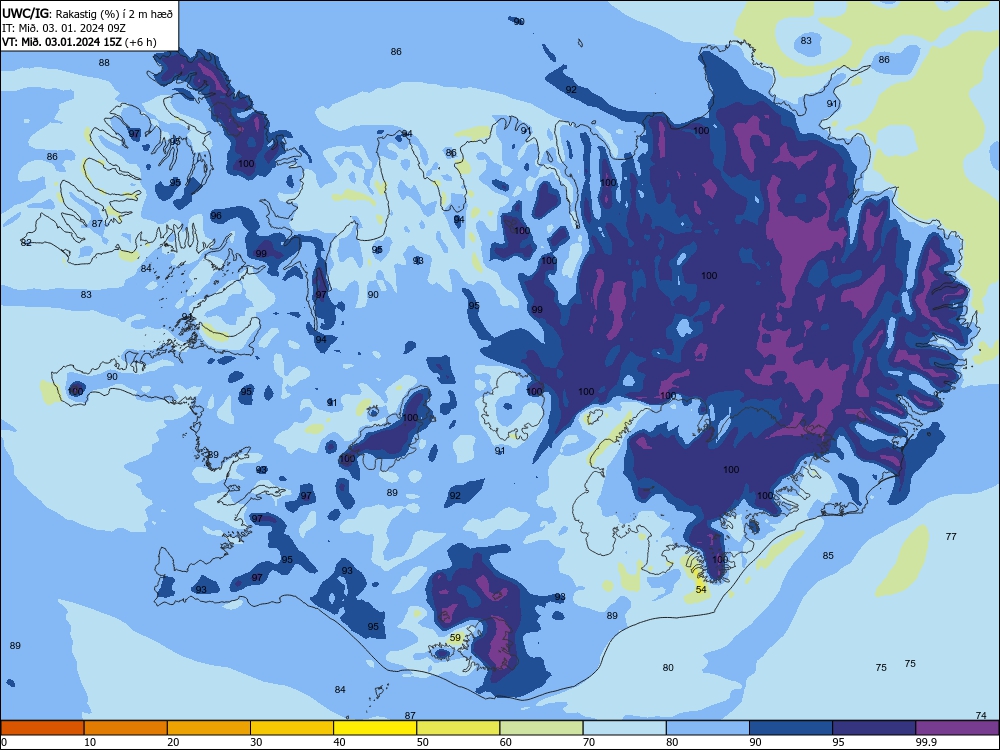Click the '85' humidity value label

(x=828, y=555)
